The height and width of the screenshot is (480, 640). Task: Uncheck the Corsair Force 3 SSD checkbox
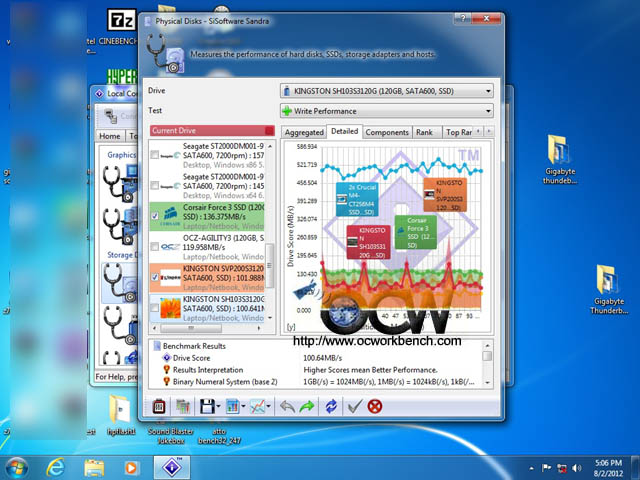point(155,216)
